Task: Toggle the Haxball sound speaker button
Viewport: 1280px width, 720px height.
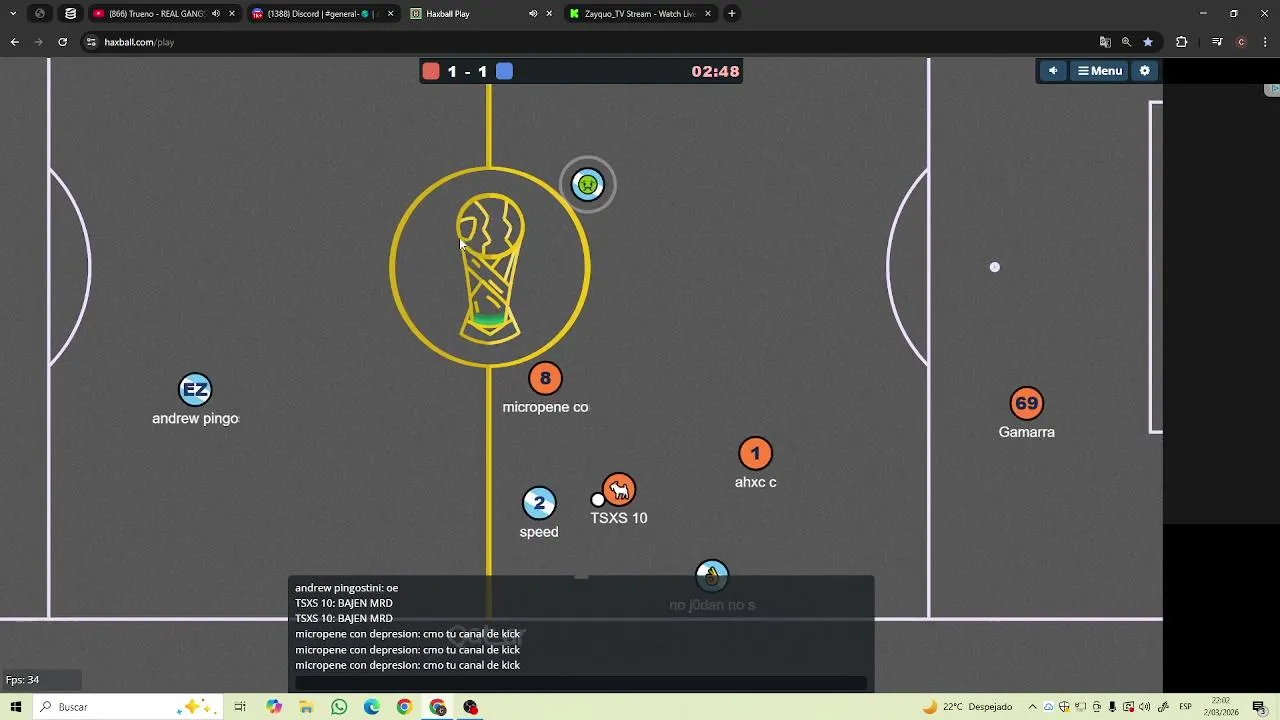Action: [1052, 71]
